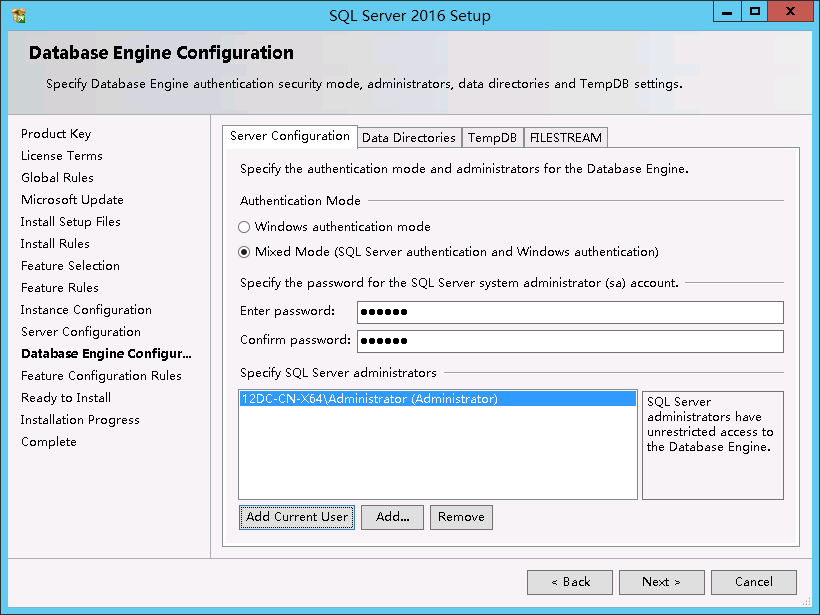Viewport: 820px width, 615px height.
Task: Click the Installation Progress step
Action: (x=80, y=420)
